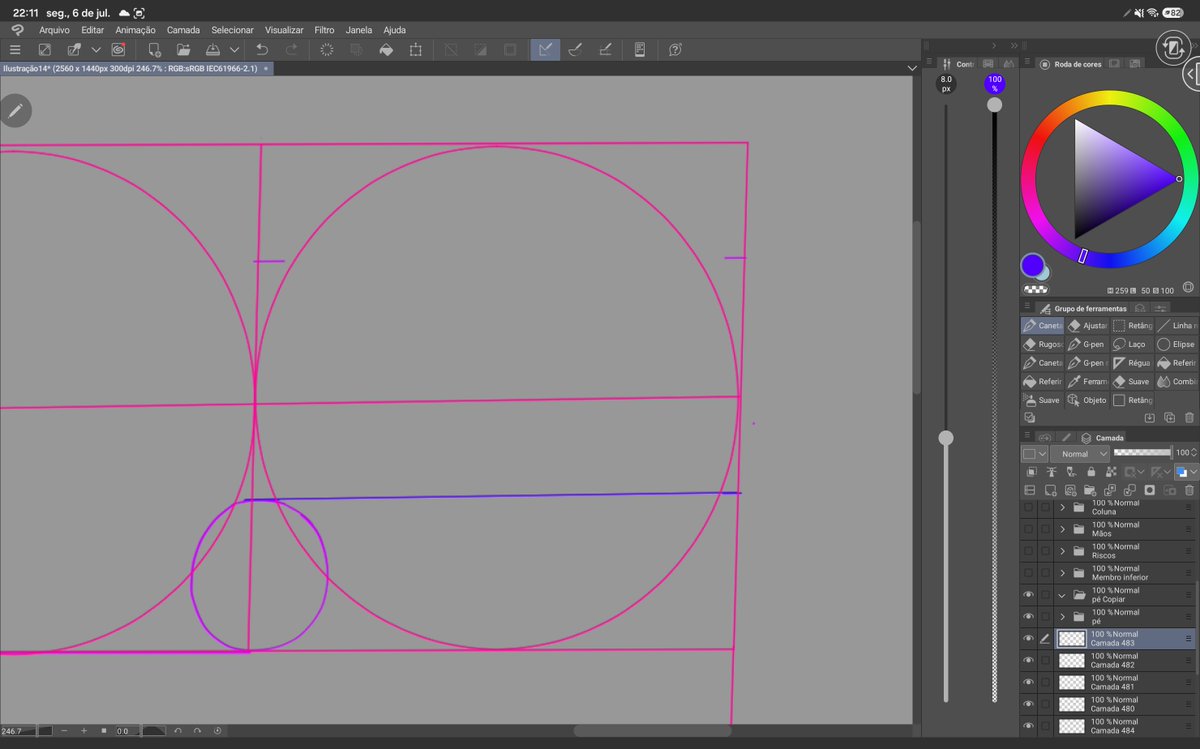The width and height of the screenshot is (1200, 749).
Task: Click the purple main color swatch
Action: pyautogui.click(x=1032, y=266)
